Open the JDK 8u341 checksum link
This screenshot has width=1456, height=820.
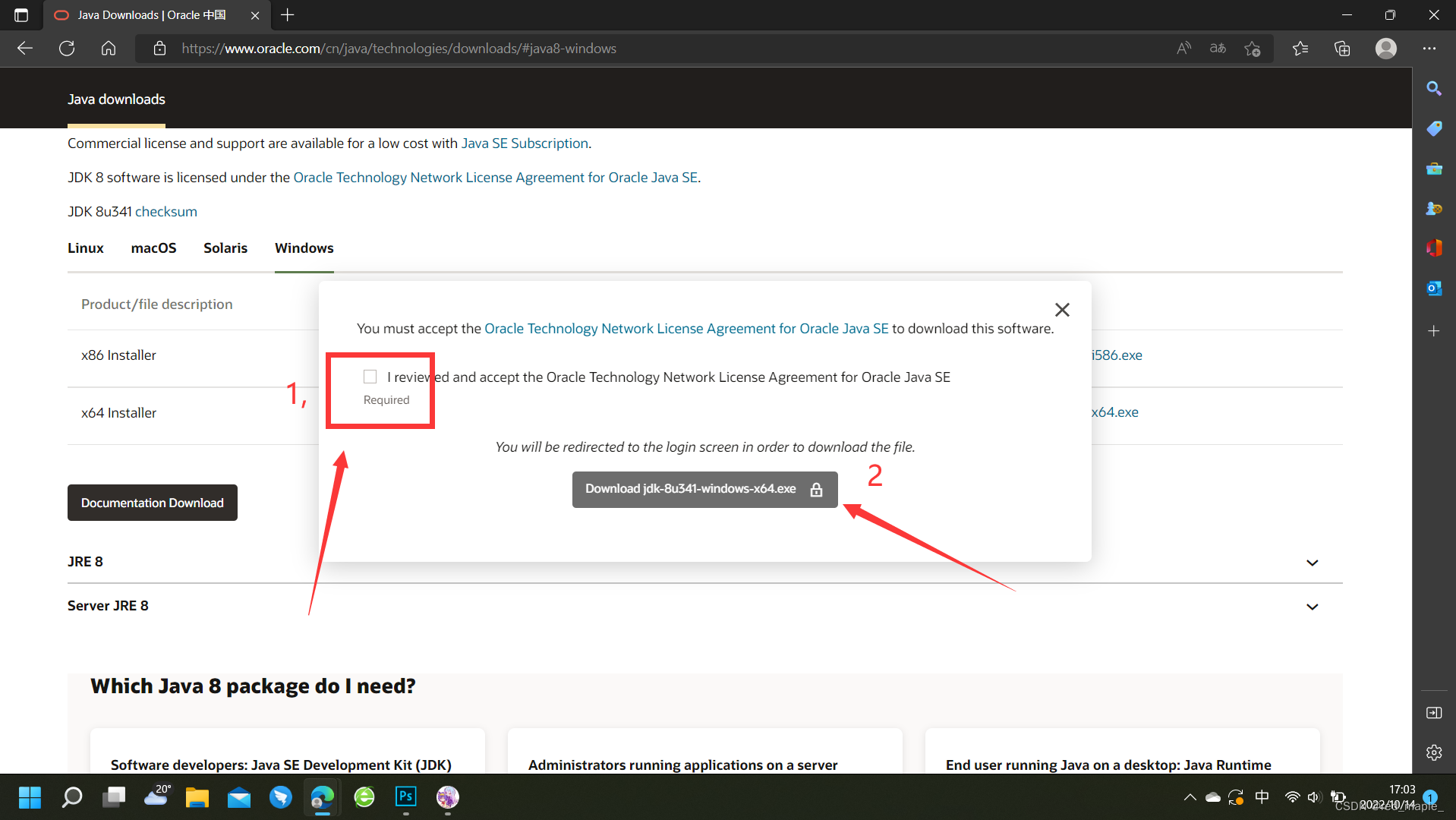166,212
